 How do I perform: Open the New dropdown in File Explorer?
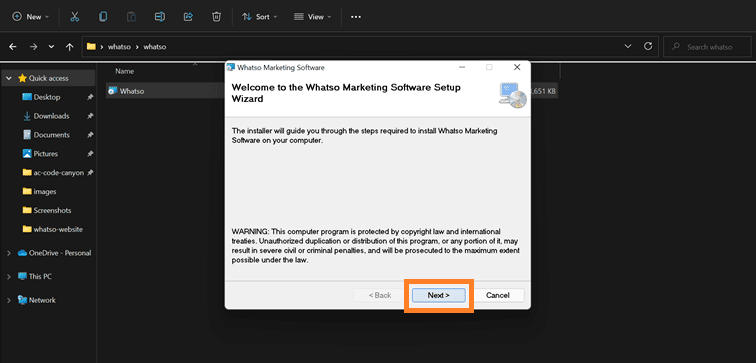30,16
